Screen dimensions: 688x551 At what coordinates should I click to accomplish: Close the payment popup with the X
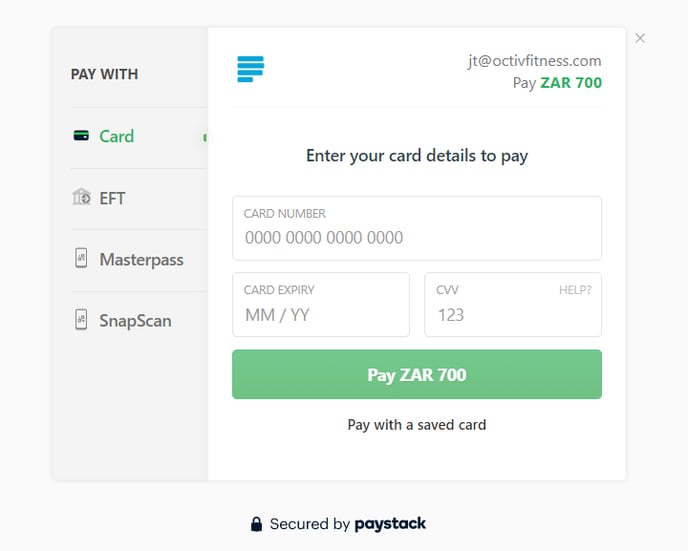click(x=640, y=38)
